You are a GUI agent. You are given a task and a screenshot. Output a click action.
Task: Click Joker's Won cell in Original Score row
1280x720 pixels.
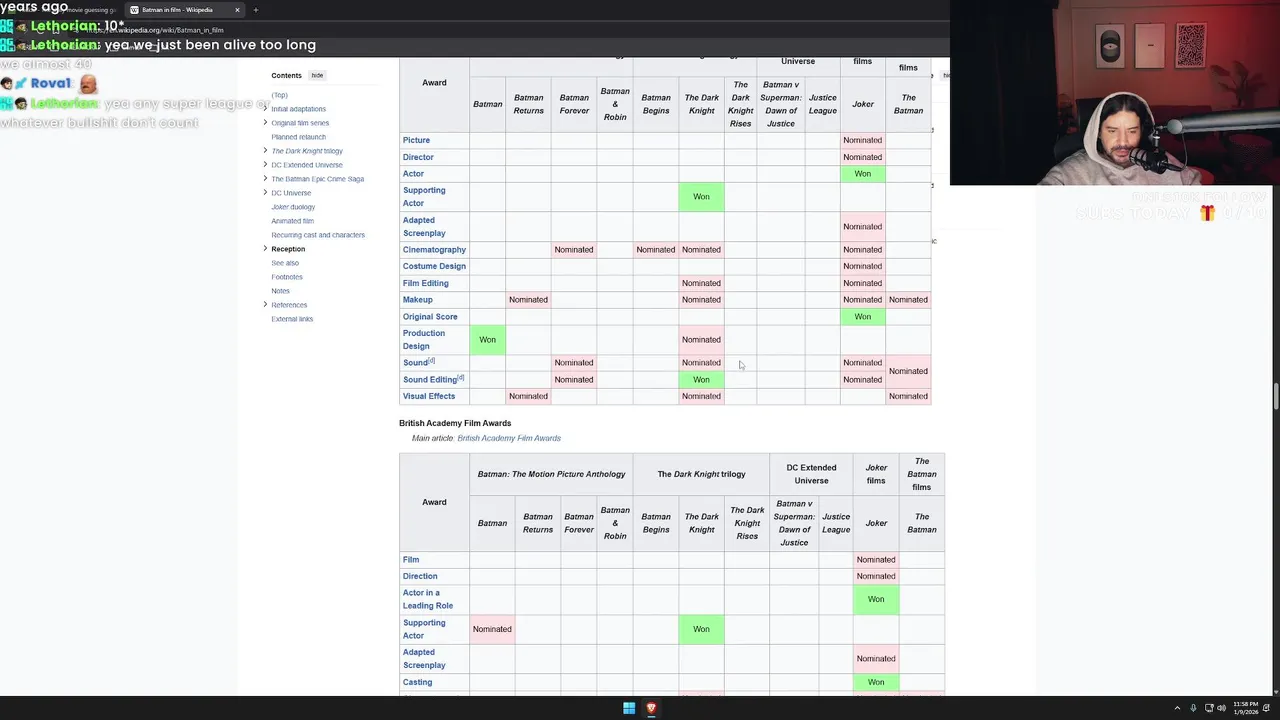862,317
